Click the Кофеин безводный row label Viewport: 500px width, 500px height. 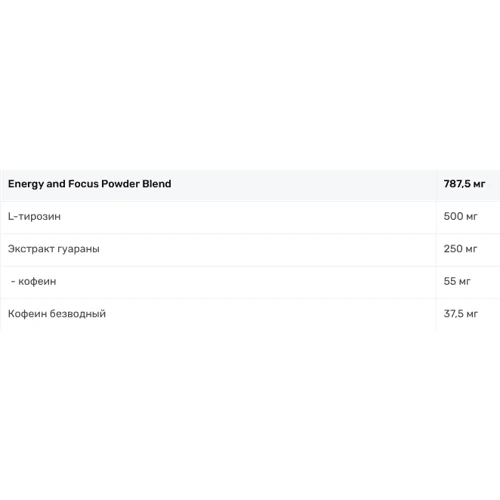(x=57, y=314)
